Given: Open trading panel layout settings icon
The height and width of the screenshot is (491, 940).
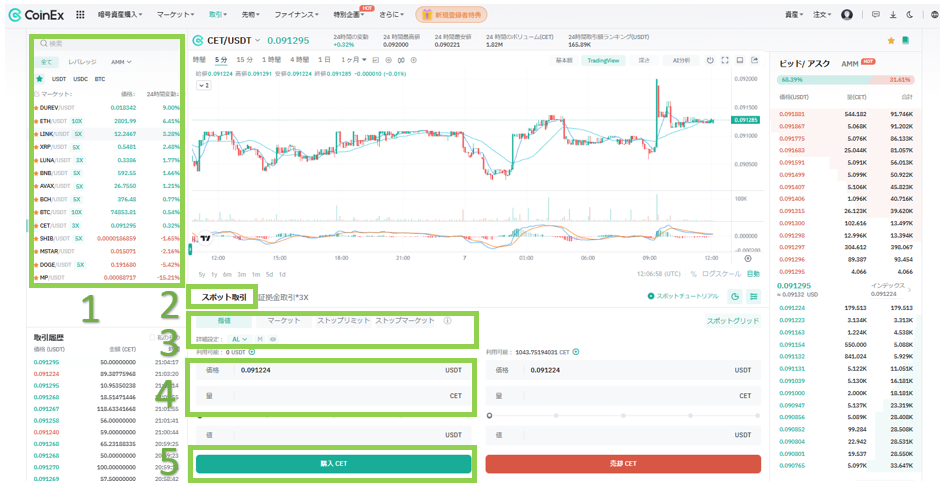Looking at the screenshot, I should click(x=754, y=296).
